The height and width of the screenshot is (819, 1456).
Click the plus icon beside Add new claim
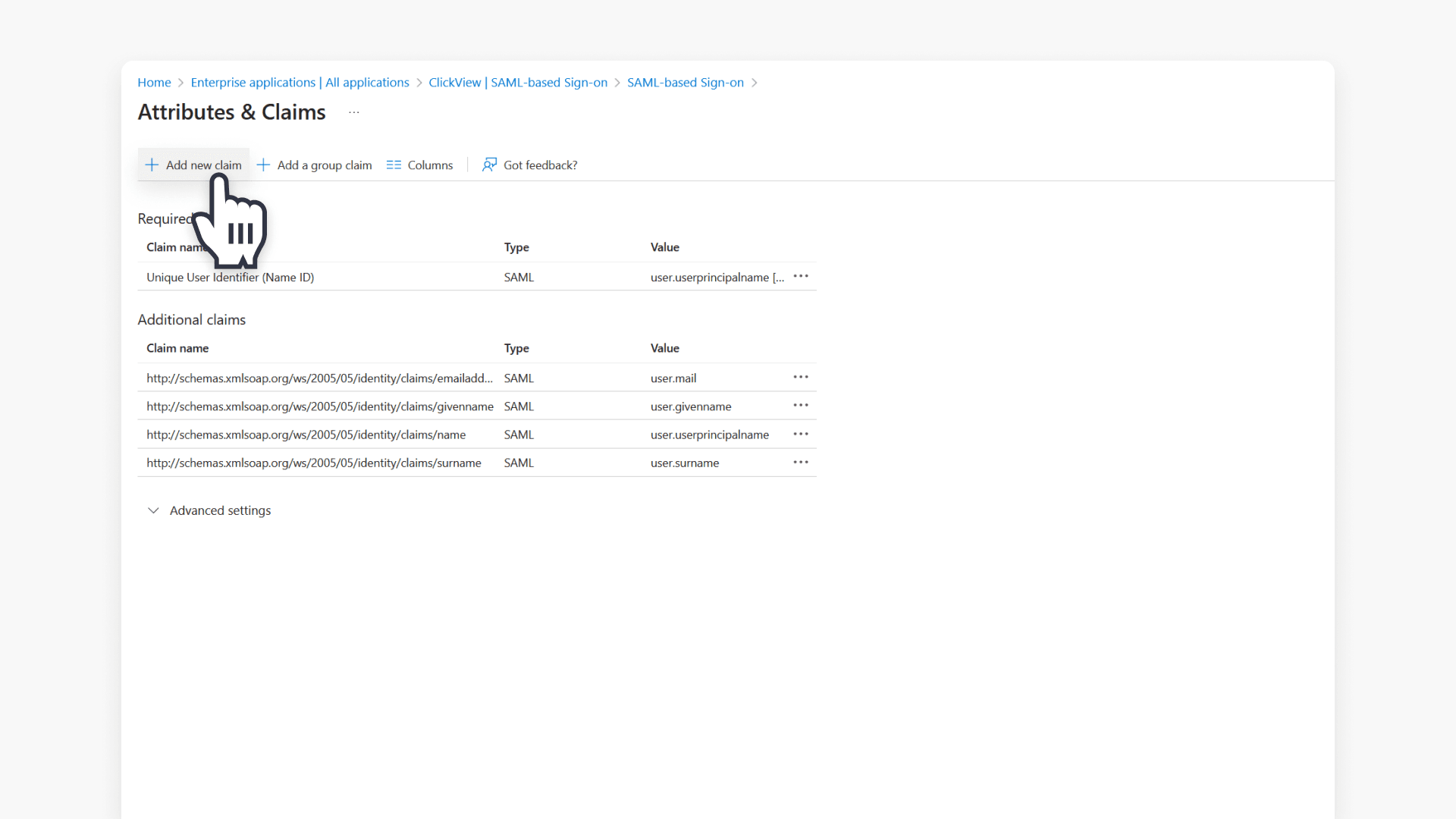click(x=152, y=165)
